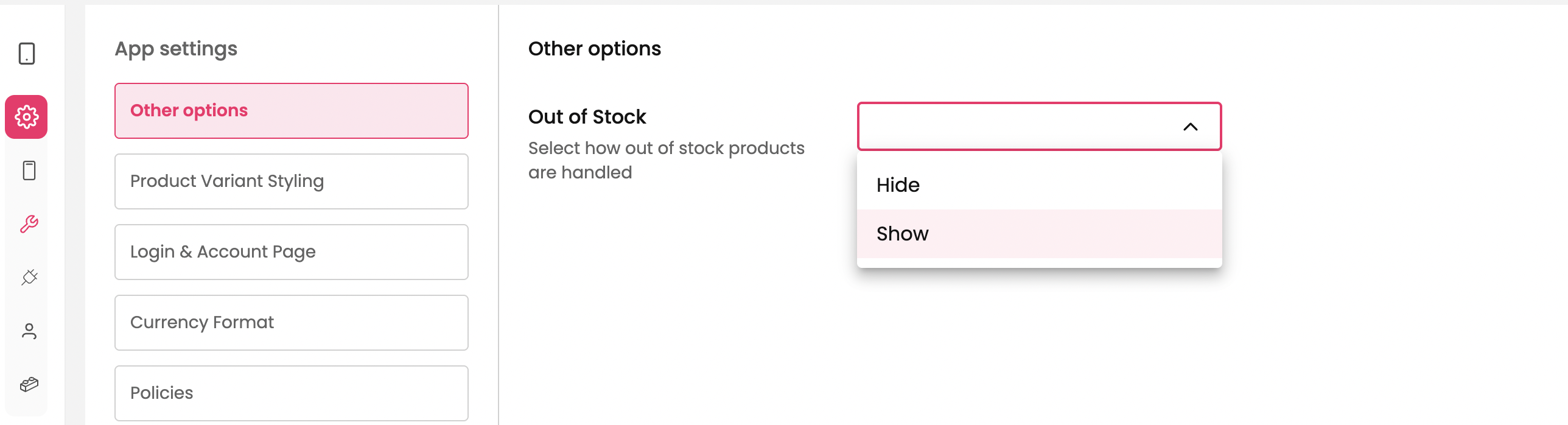Viewport: 1568px width, 425px height.
Task: Click the phone screen icon below the gear
Action: point(29,170)
